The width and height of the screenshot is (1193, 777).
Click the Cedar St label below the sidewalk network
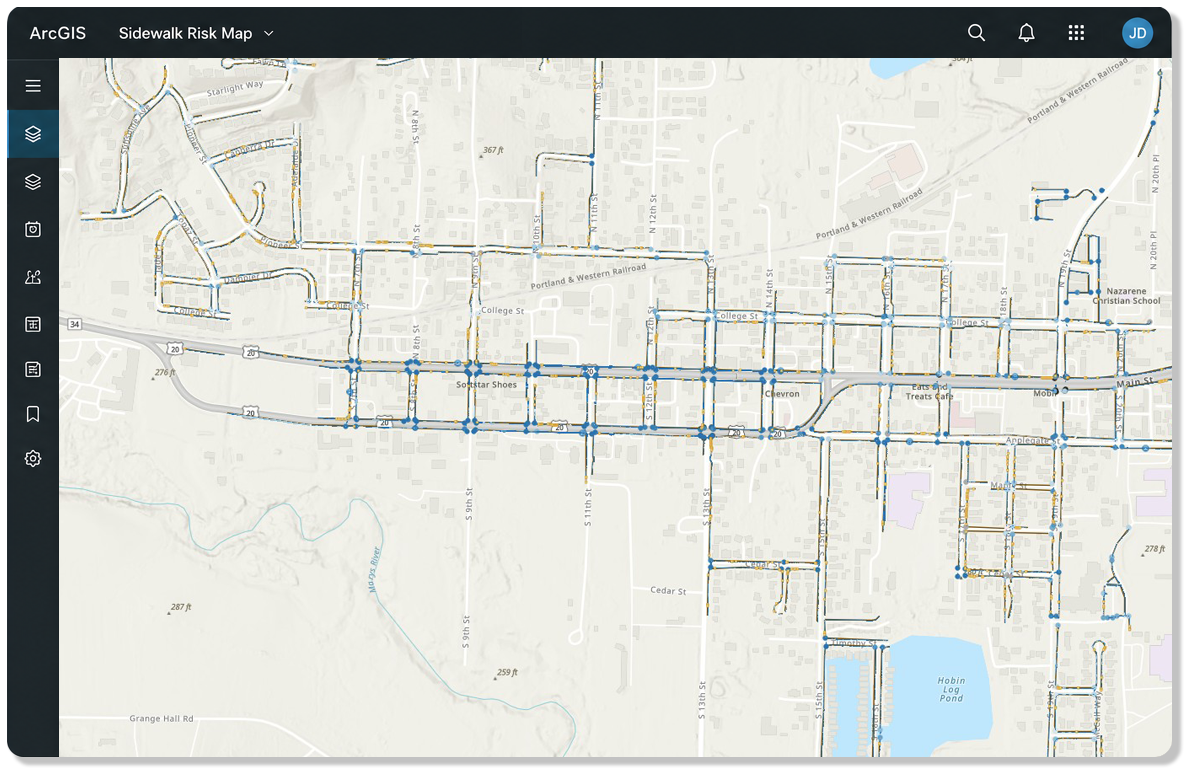coord(668,591)
